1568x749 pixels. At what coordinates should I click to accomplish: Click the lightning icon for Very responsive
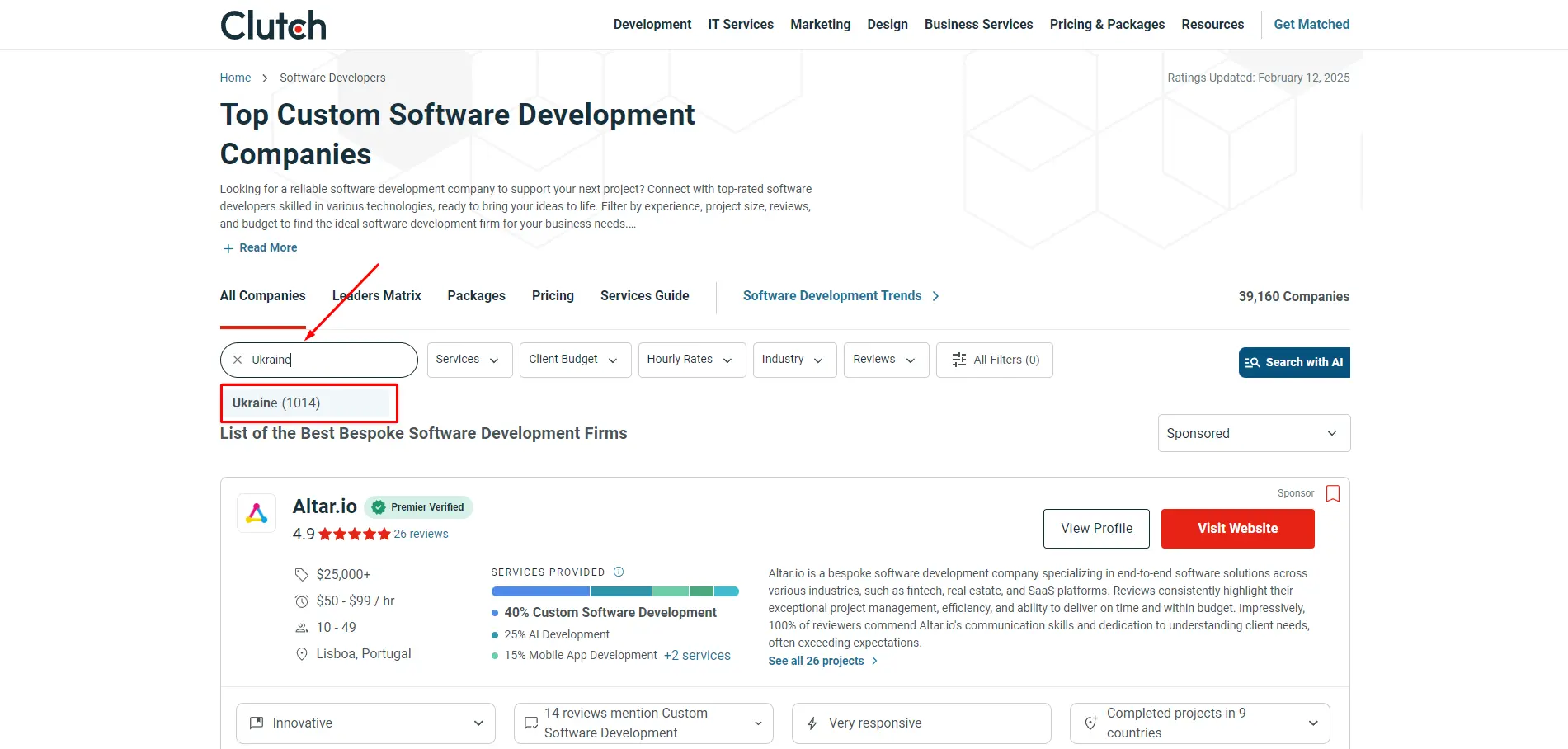click(812, 723)
